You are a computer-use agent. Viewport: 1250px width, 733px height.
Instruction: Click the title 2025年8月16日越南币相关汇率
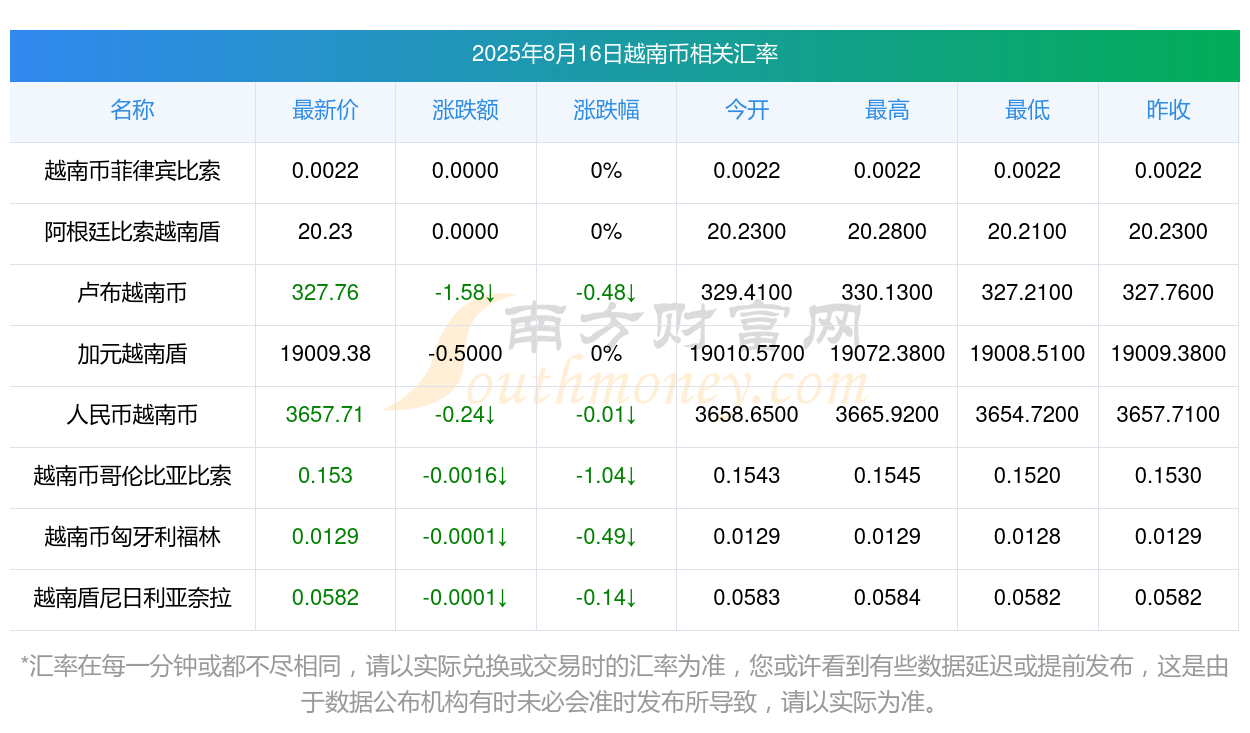pos(625,54)
